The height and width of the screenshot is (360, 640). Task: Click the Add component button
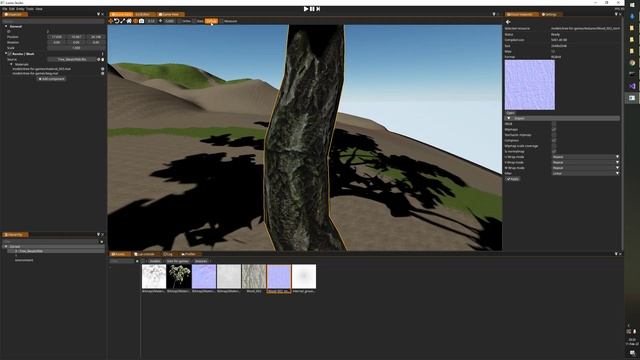pos(52,79)
